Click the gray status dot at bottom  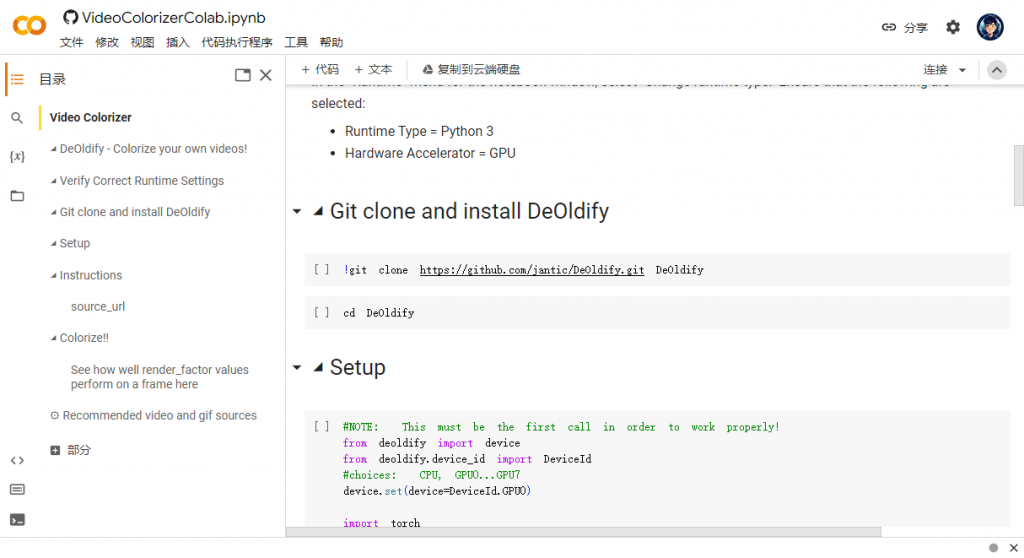click(x=993, y=548)
